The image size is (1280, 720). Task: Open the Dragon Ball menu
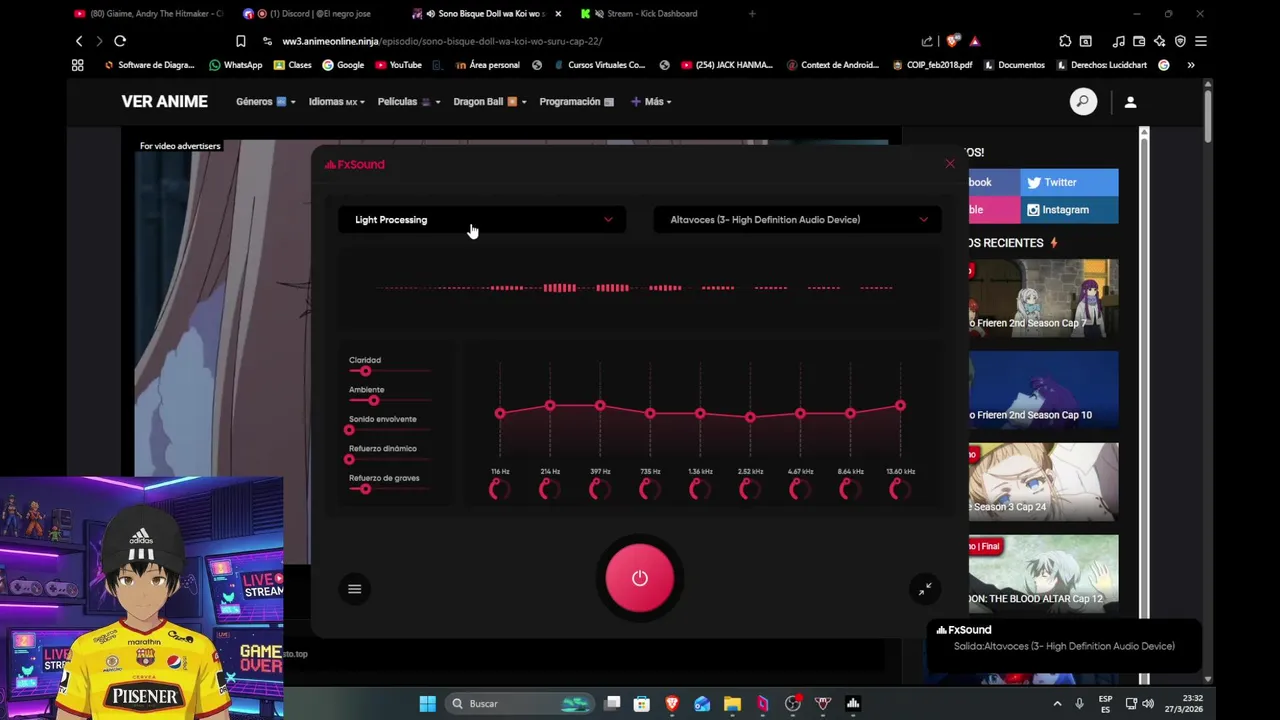(x=489, y=102)
